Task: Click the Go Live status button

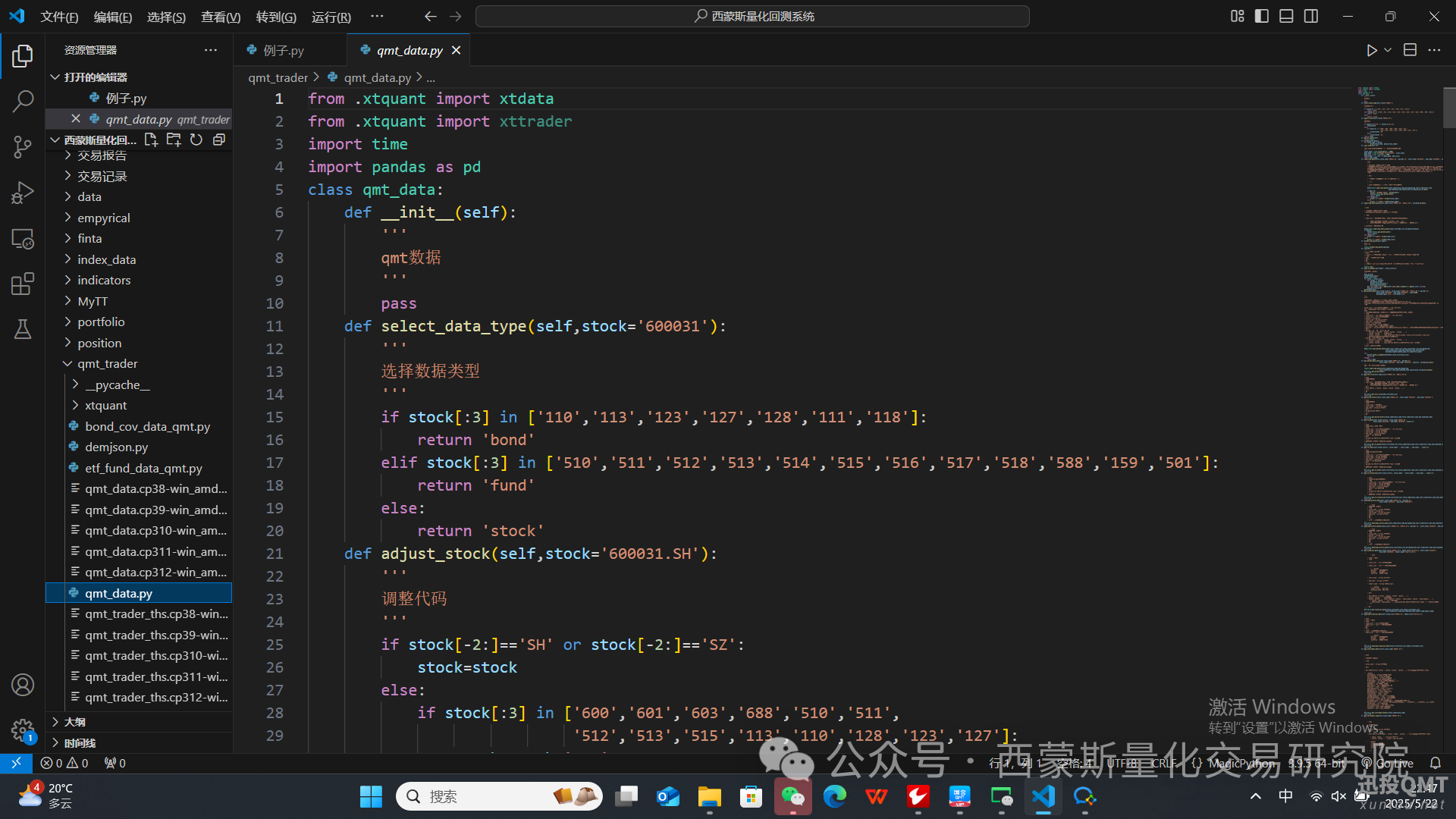Action: coord(1387,763)
